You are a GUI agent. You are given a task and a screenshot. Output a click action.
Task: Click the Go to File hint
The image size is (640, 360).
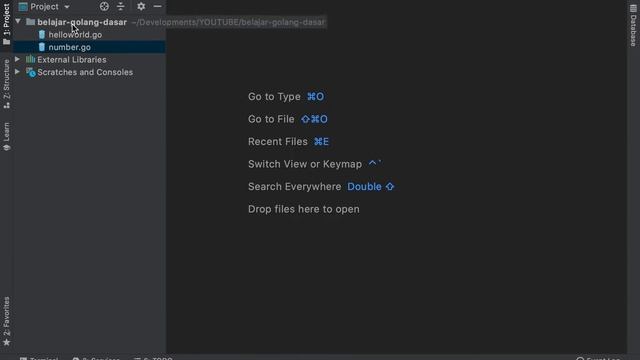(x=288, y=119)
